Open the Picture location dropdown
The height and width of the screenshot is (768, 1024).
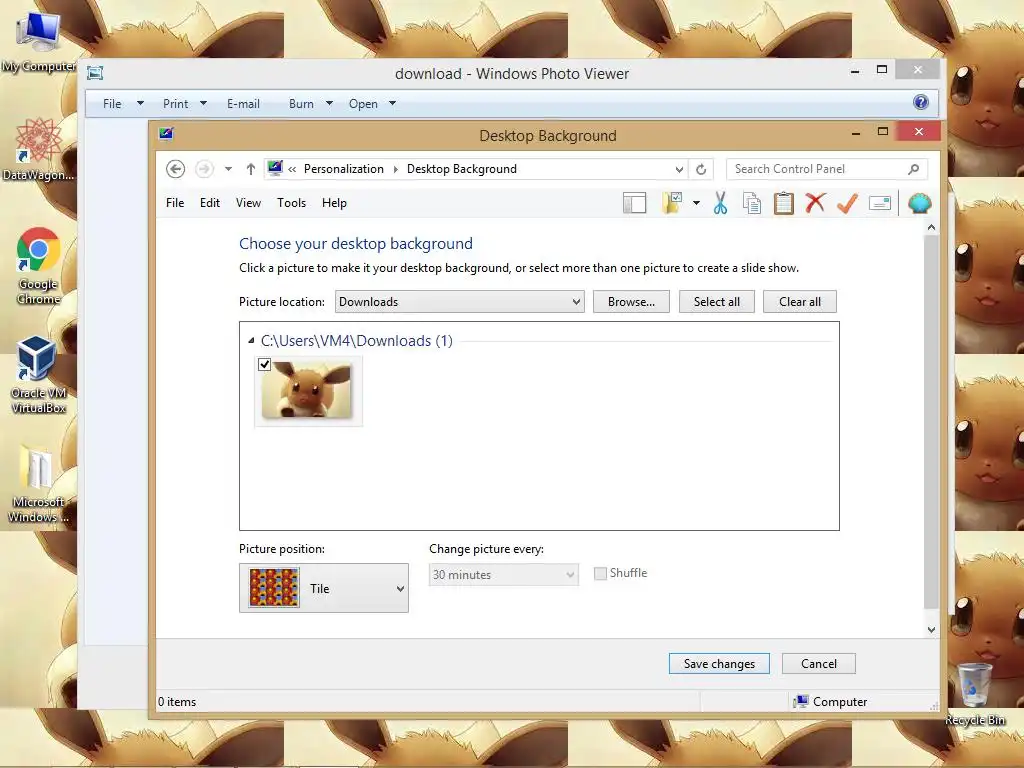click(x=460, y=302)
